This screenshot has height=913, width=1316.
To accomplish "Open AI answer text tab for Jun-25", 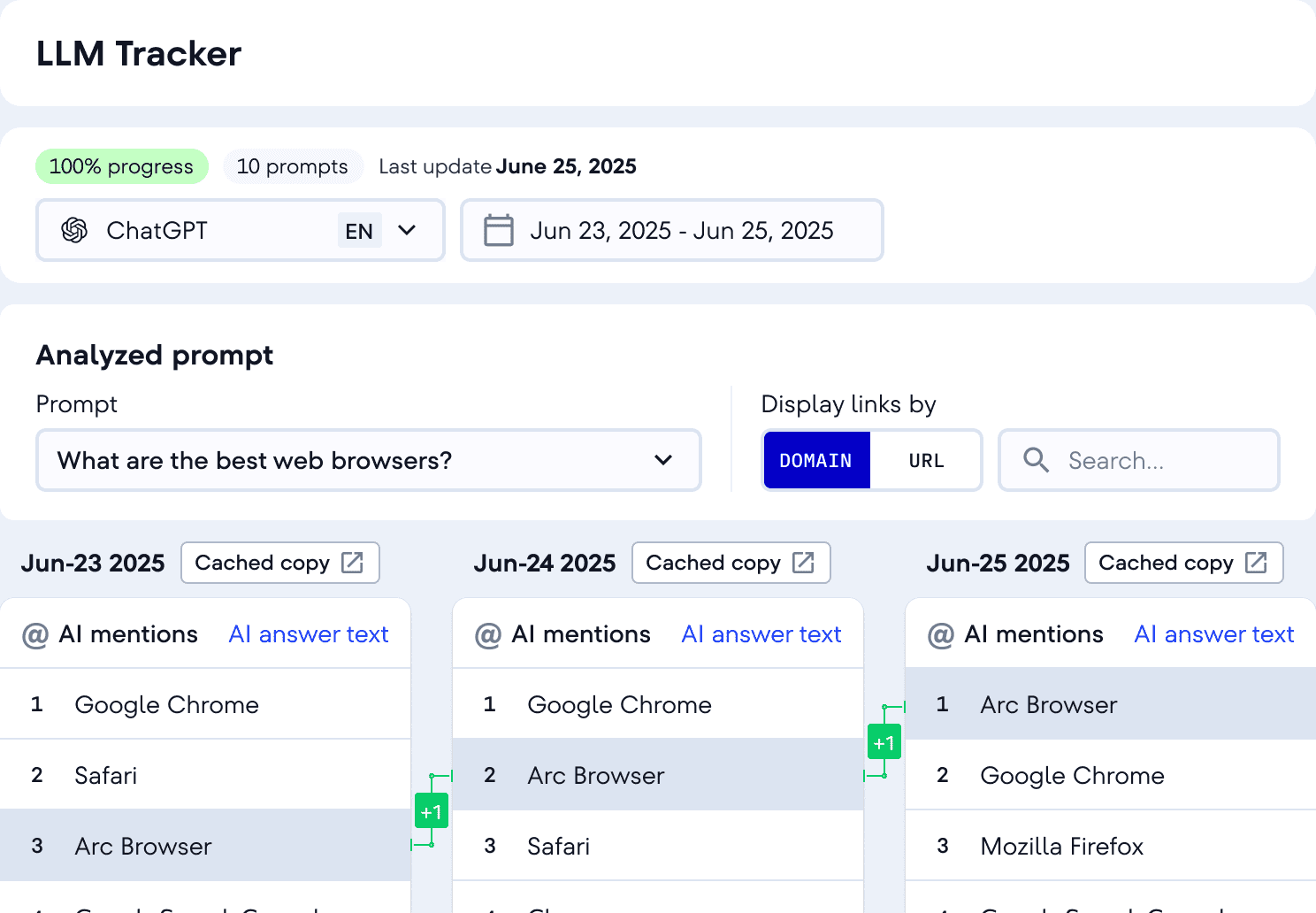I will [1214, 634].
